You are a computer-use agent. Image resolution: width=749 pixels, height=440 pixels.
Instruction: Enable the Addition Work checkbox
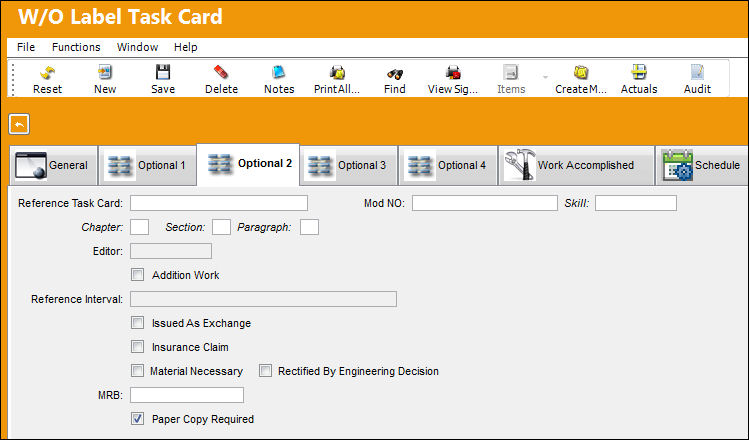(138, 275)
